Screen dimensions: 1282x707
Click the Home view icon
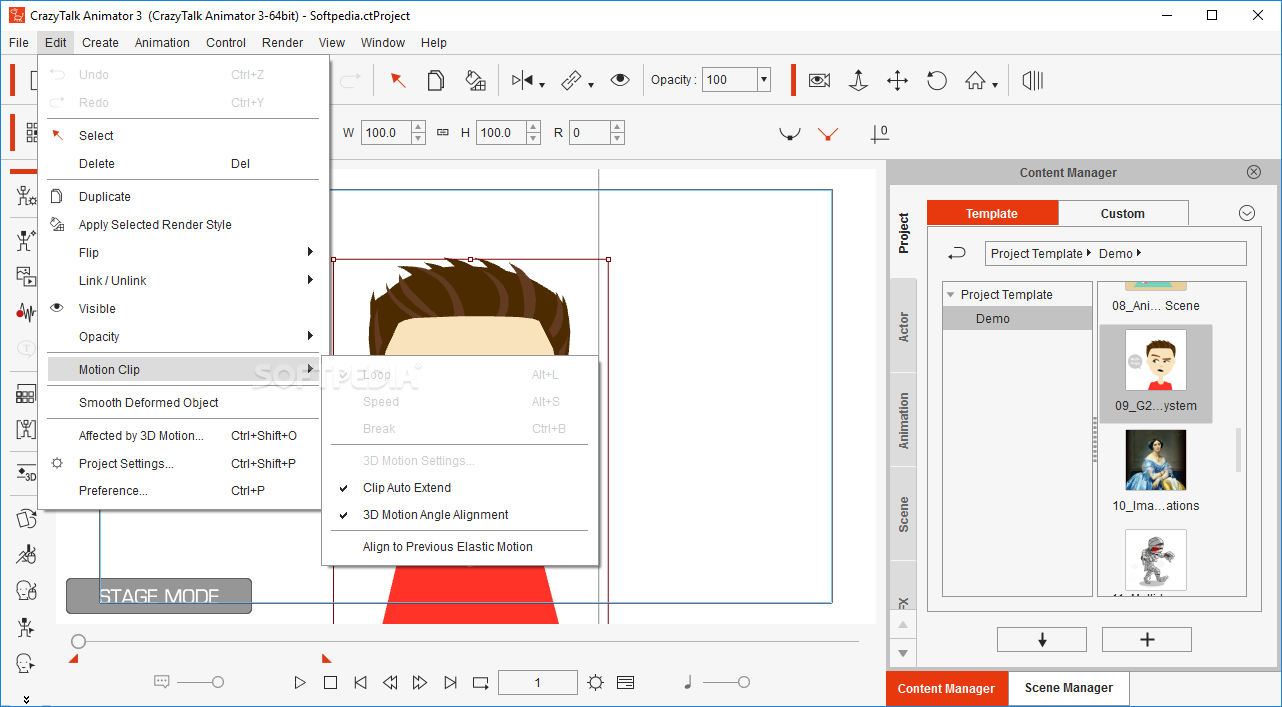[x=976, y=80]
